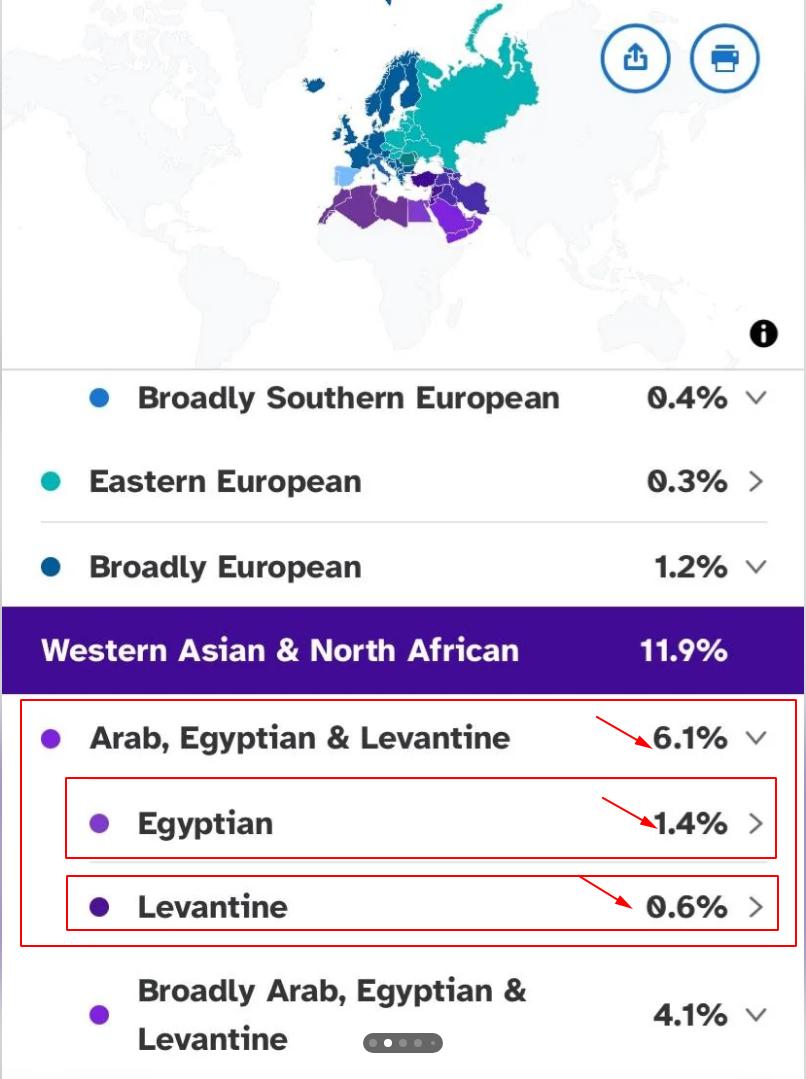Open Egyptian details arrow

(756, 824)
